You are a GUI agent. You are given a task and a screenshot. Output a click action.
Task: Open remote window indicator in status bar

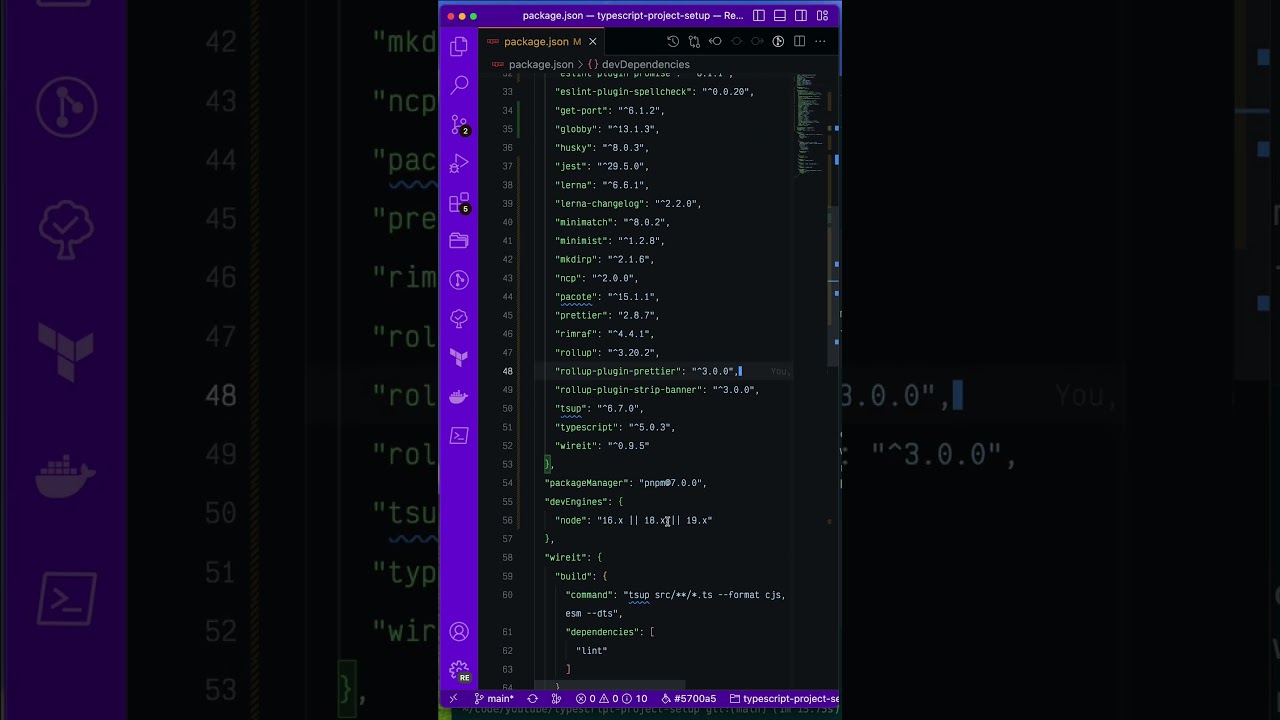(453, 698)
